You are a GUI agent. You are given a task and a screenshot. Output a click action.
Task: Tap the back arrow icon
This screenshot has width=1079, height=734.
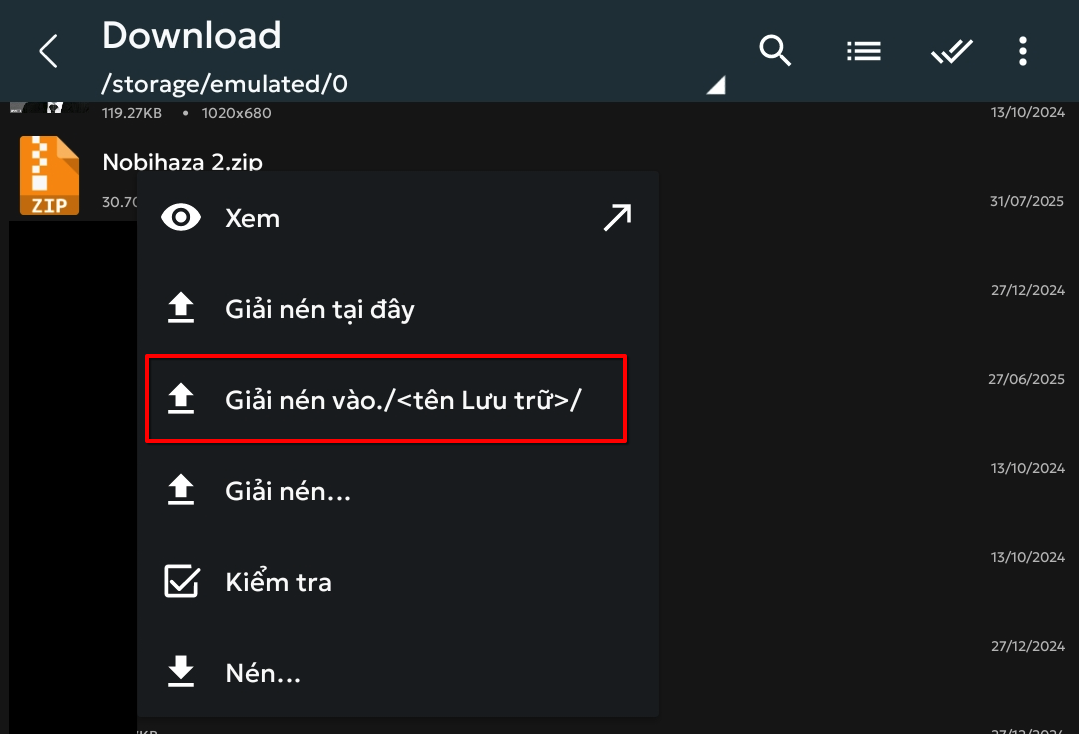pyautogui.click(x=48, y=51)
